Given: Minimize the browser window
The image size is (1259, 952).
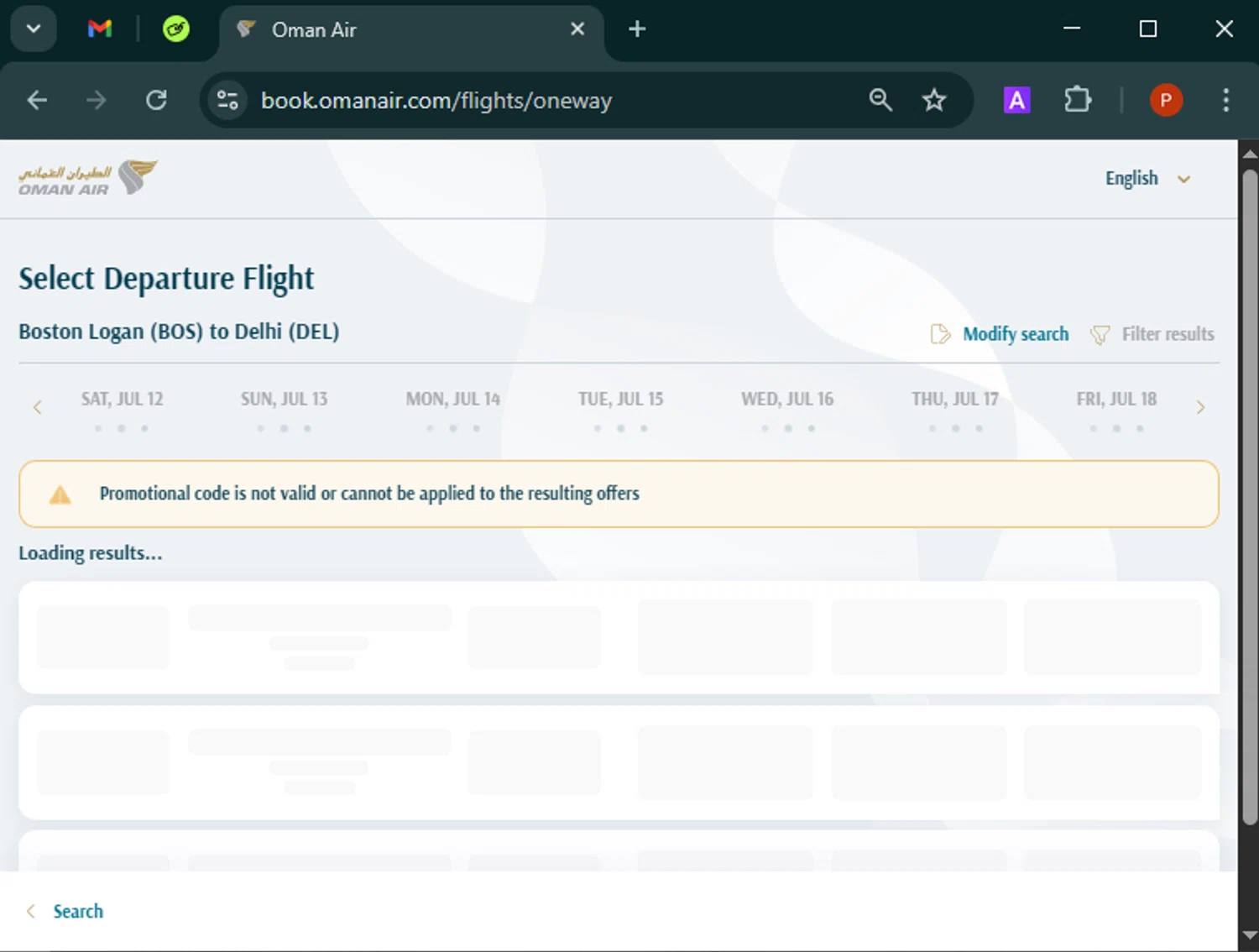Looking at the screenshot, I should coord(1072,29).
